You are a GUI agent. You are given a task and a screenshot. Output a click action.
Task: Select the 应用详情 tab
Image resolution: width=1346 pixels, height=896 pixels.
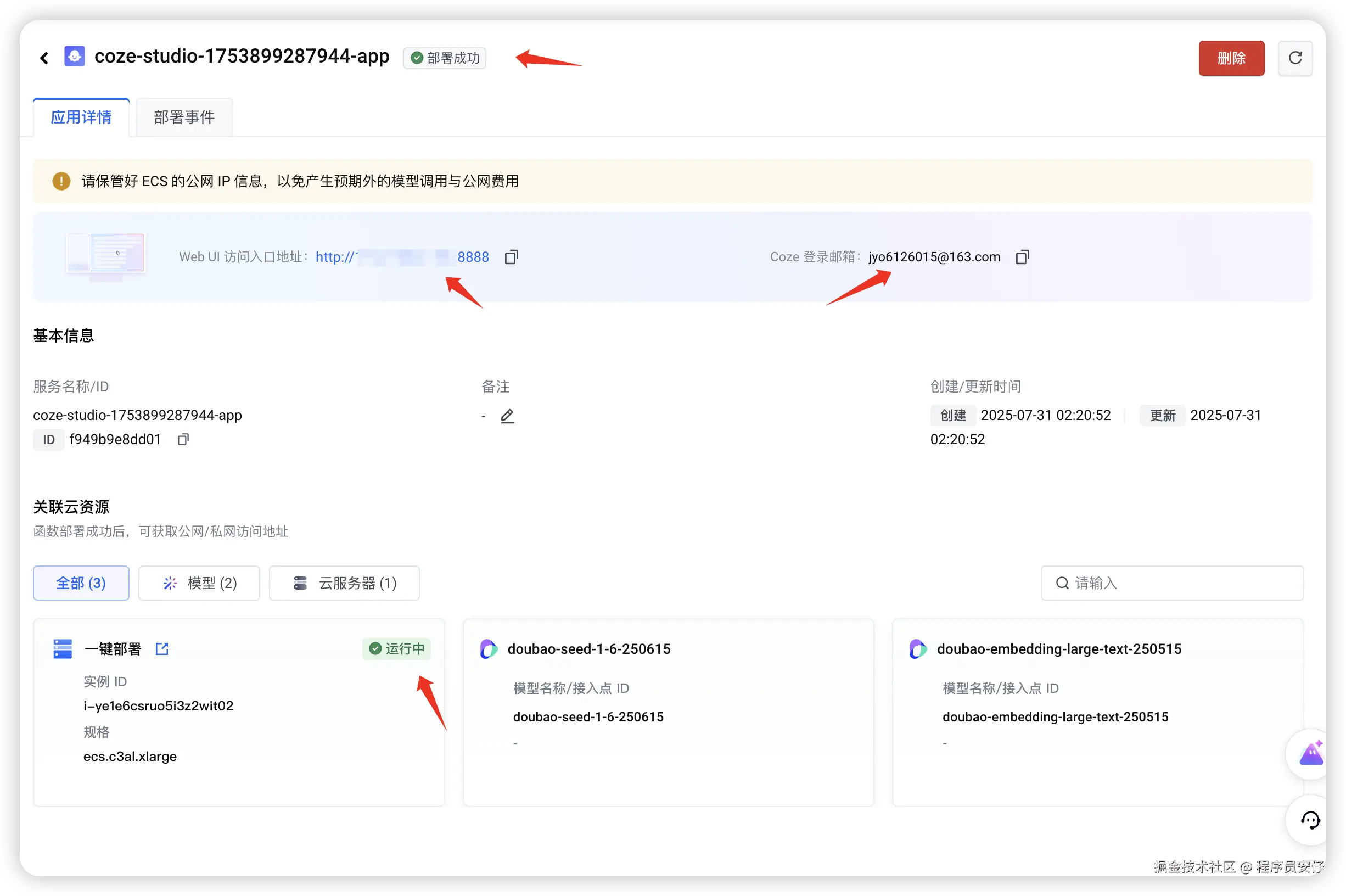tap(81, 117)
